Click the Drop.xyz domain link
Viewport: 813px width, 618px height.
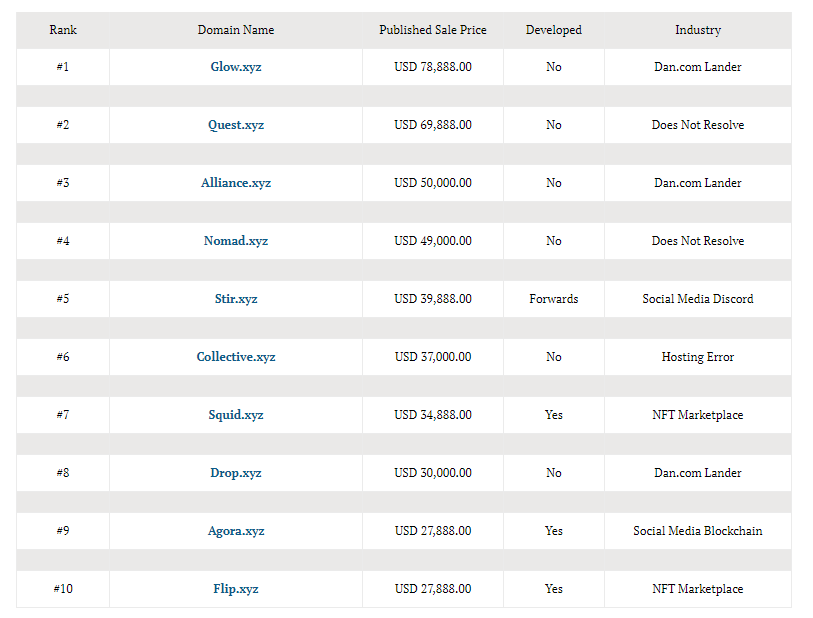[235, 473]
